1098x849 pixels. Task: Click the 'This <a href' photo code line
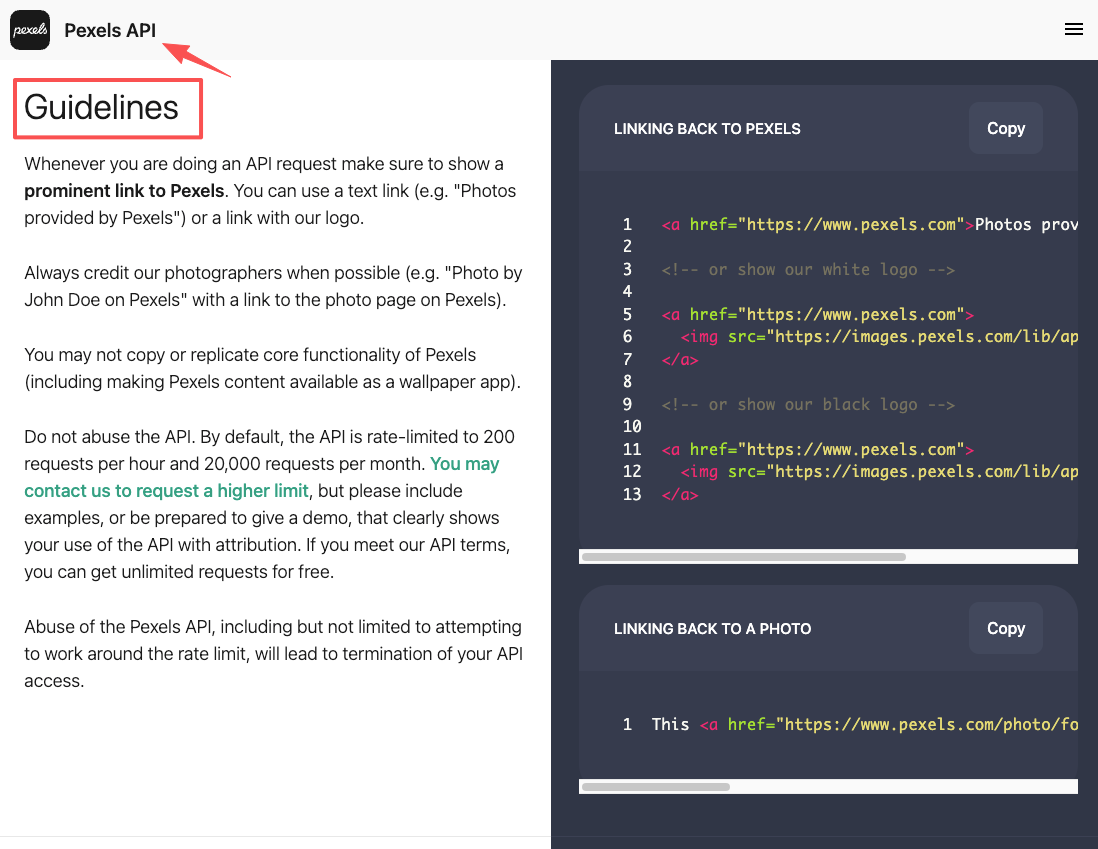[865, 724]
